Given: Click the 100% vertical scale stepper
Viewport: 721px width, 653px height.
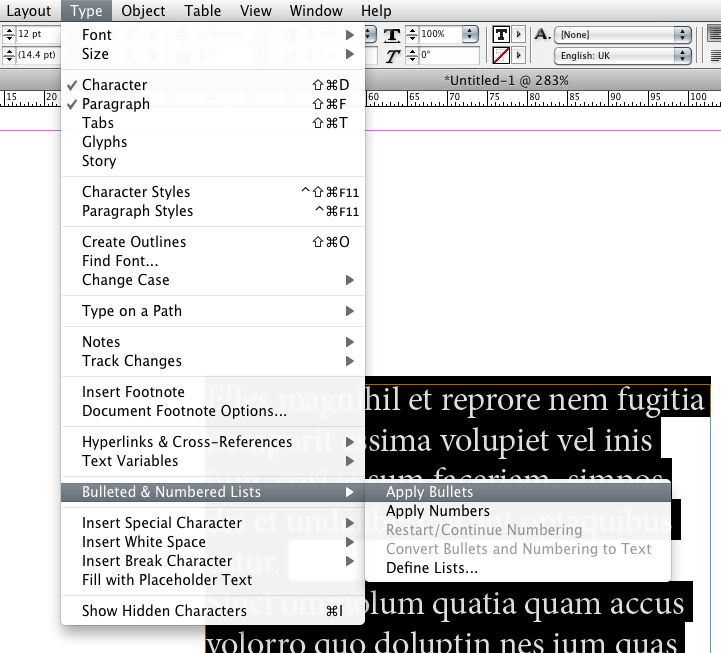Looking at the screenshot, I should (412, 34).
